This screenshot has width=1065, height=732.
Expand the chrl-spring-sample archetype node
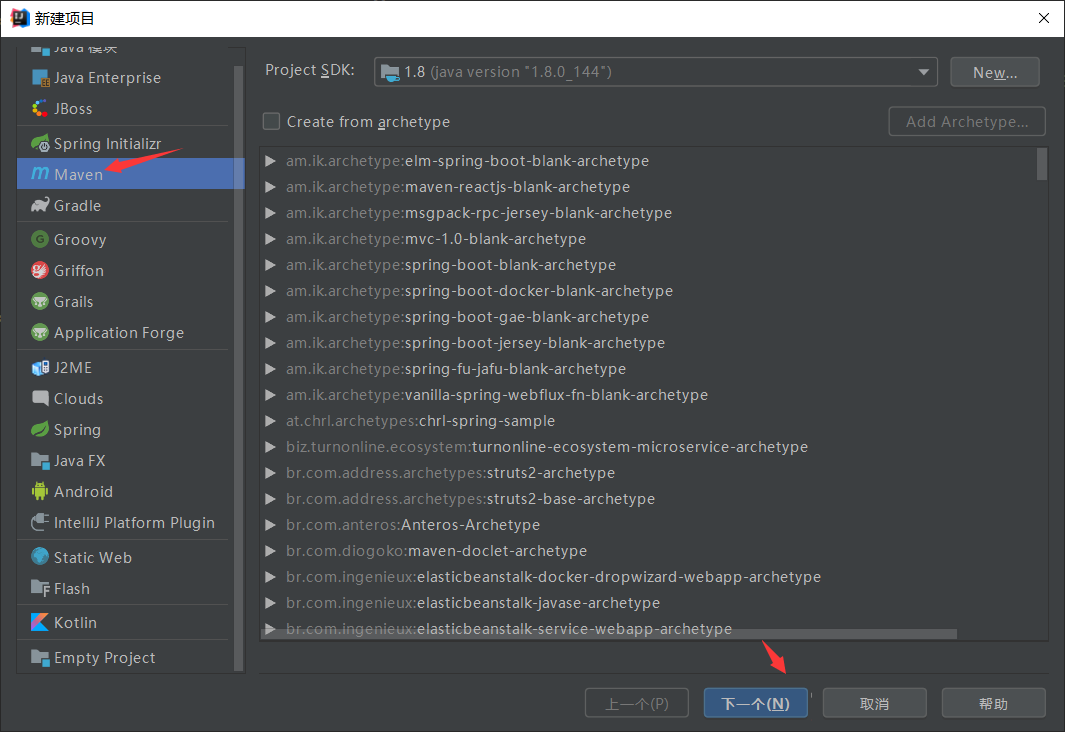[x=271, y=421]
